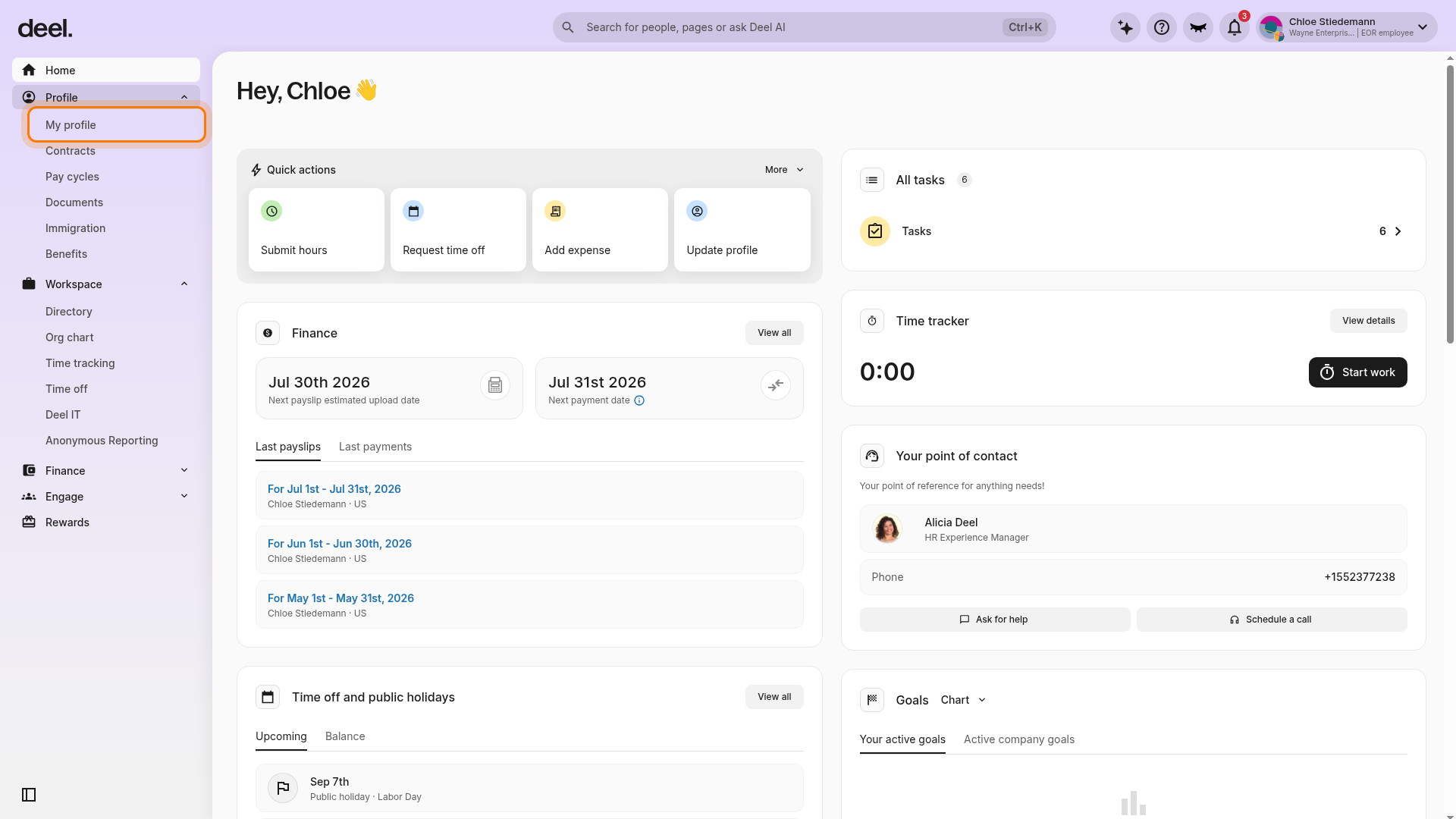Screen dimensions: 1456x819
Task: Click the Time tracker stopwatch icon
Action: pos(872,321)
